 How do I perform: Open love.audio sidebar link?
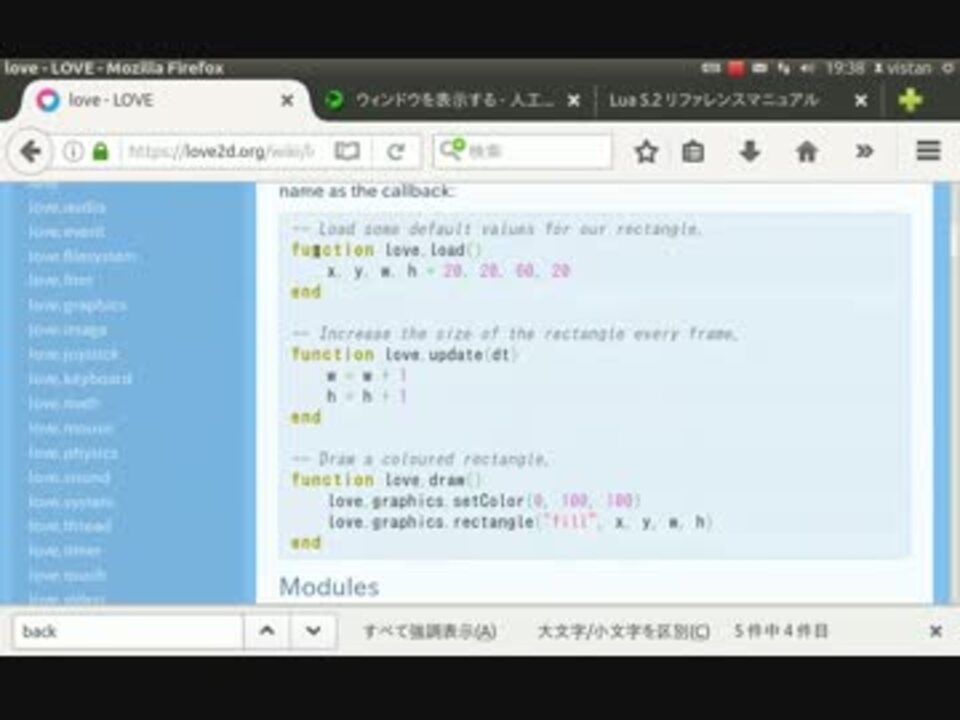coord(67,207)
